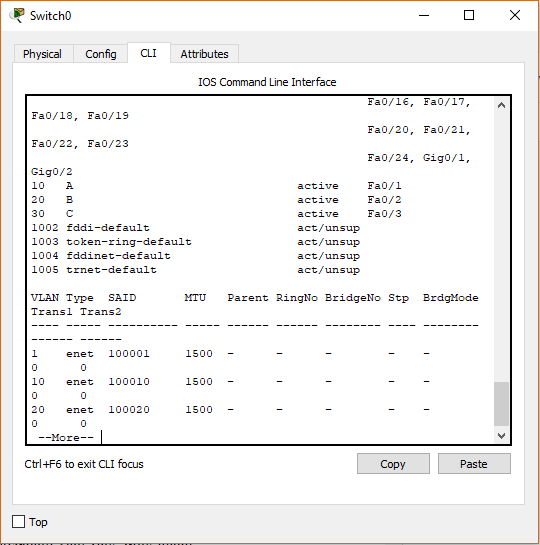The height and width of the screenshot is (545, 540).
Task: Maximize the Switch0 window
Action: coord(469,15)
